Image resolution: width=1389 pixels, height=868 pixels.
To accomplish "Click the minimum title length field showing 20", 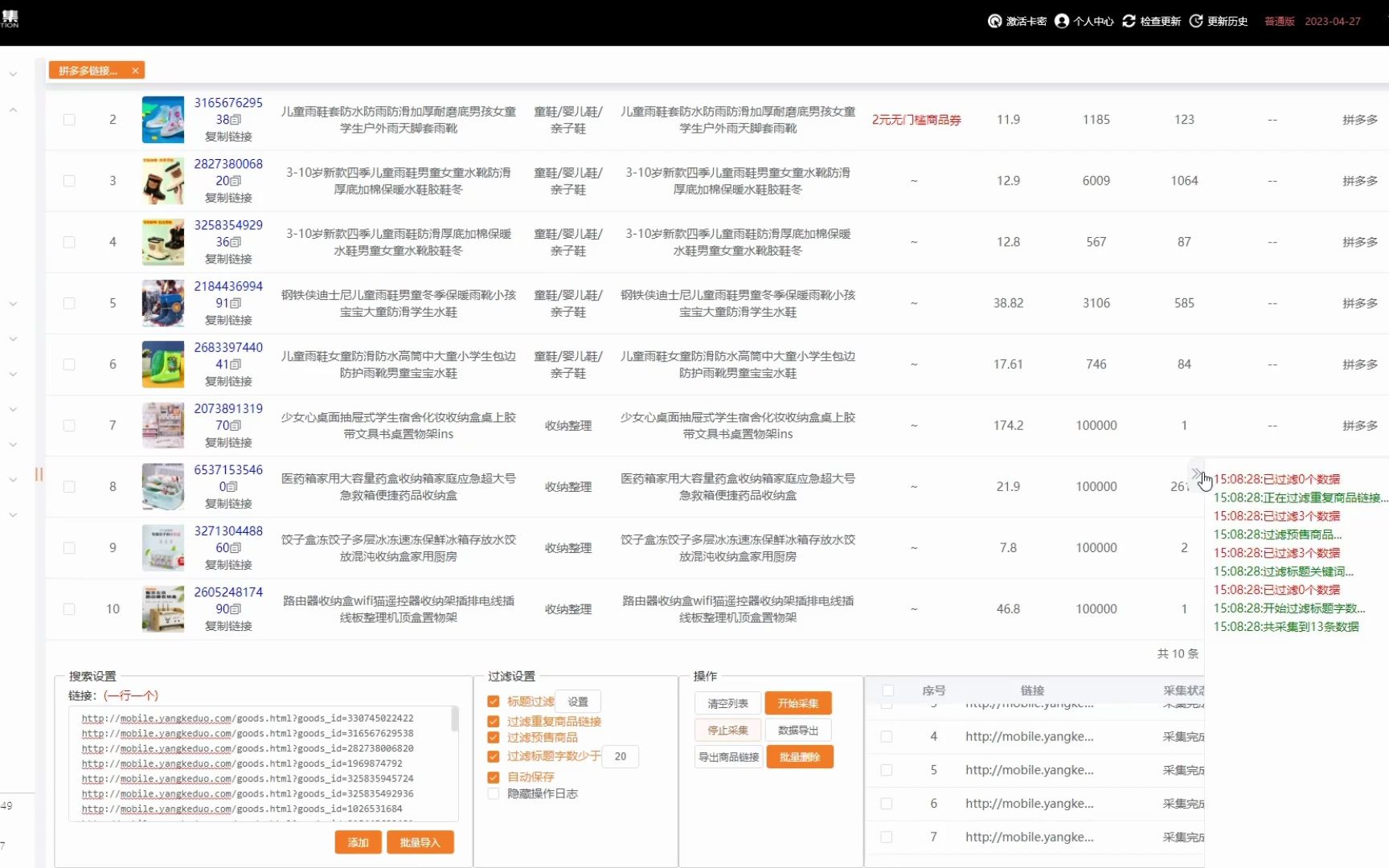I will point(620,756).
